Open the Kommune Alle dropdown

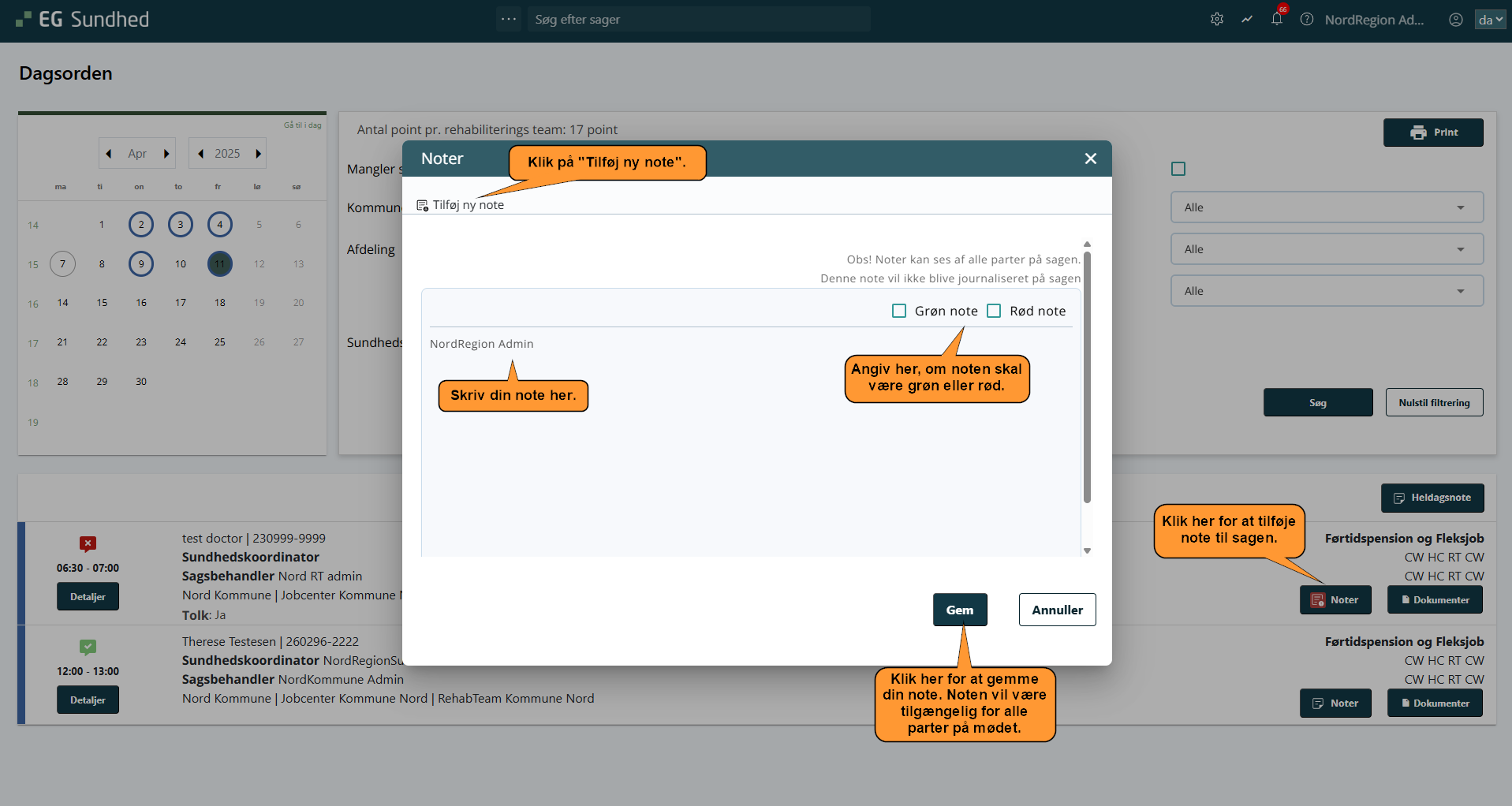click(1327, 207)
